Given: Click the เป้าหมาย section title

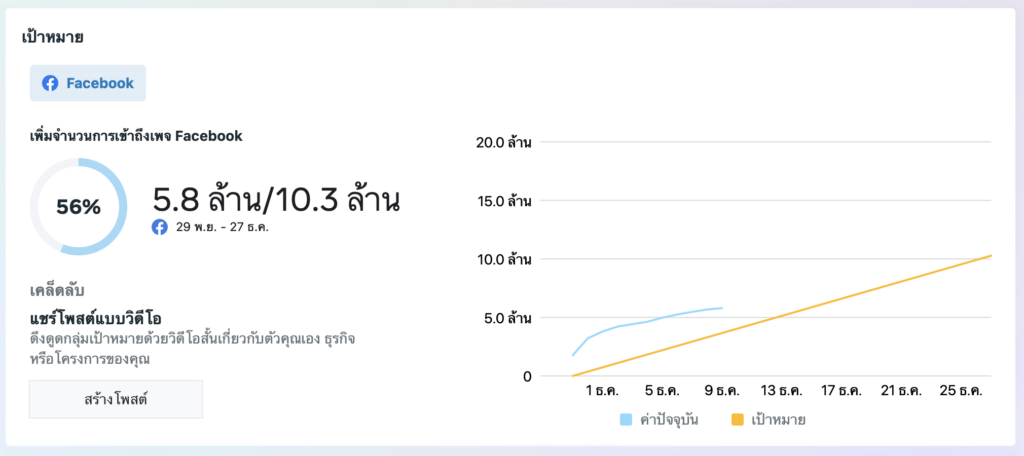Looking at the screenshot, I should tap(52, 37).
